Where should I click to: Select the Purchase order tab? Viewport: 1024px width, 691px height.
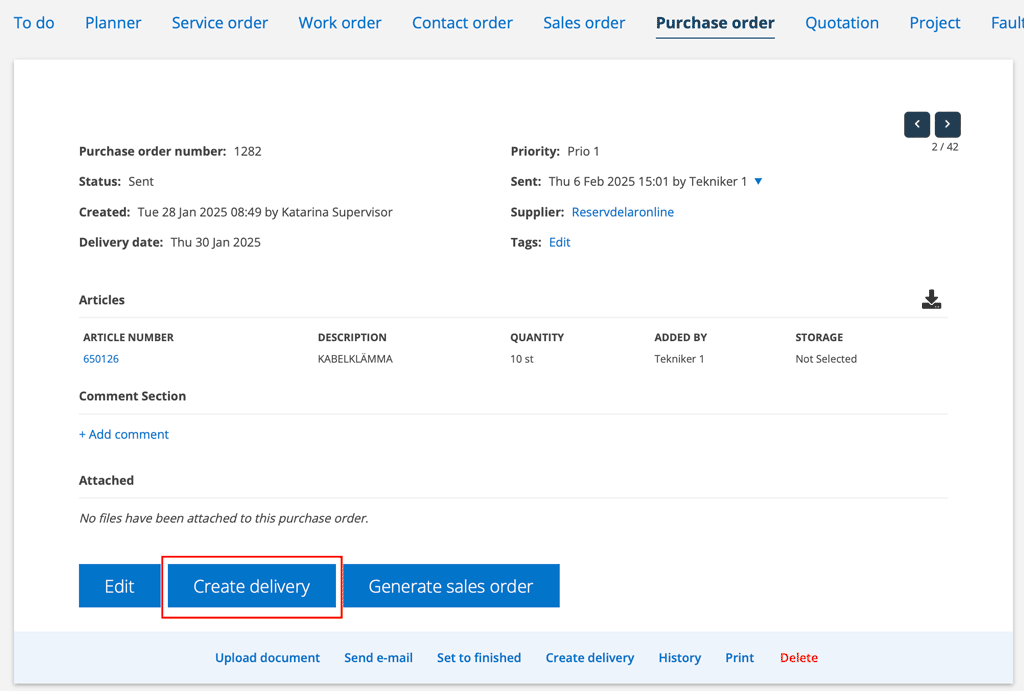715,23
